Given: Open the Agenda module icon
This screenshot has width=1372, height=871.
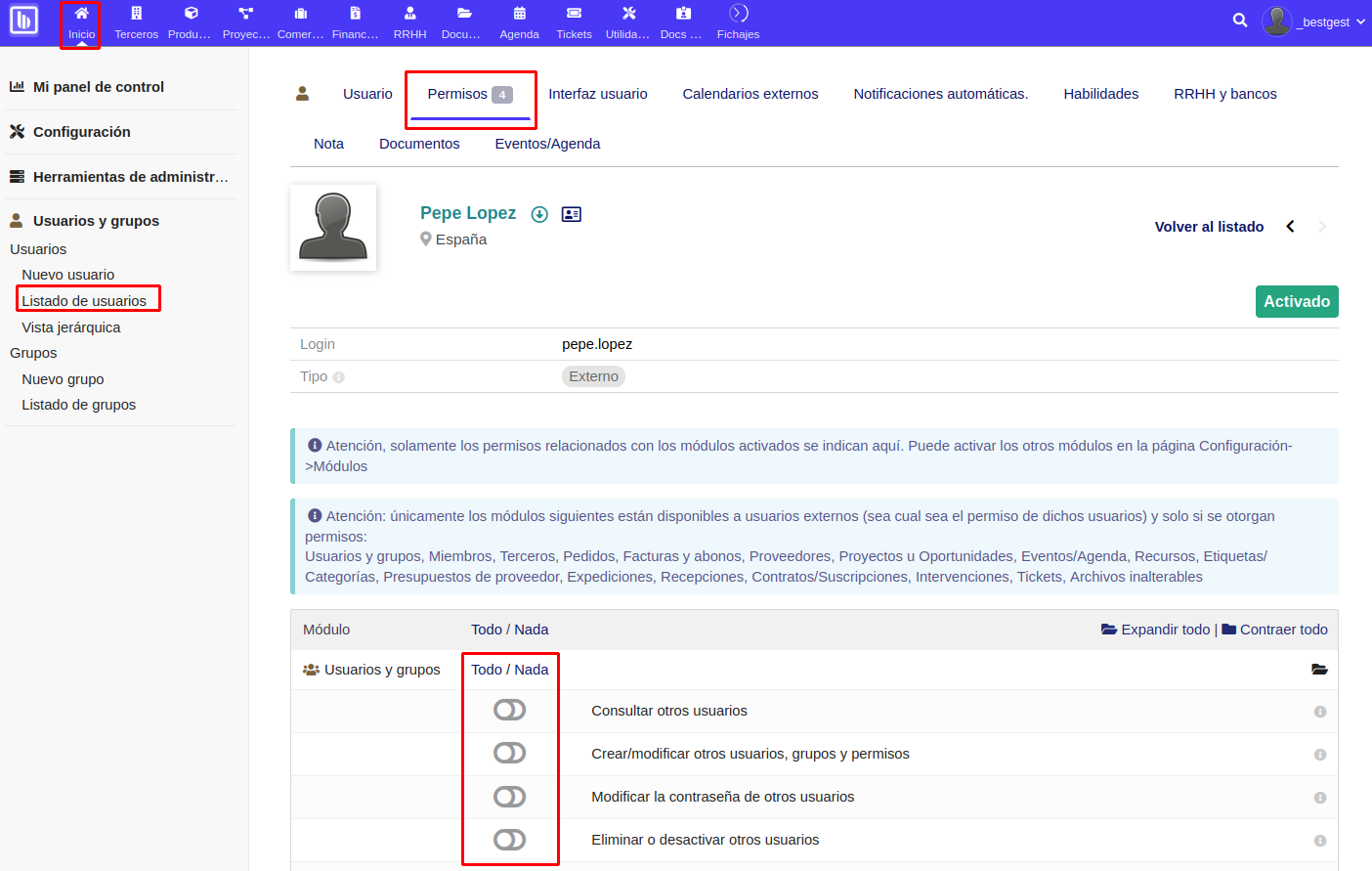Looking at the screenshot, I should 519,22.
